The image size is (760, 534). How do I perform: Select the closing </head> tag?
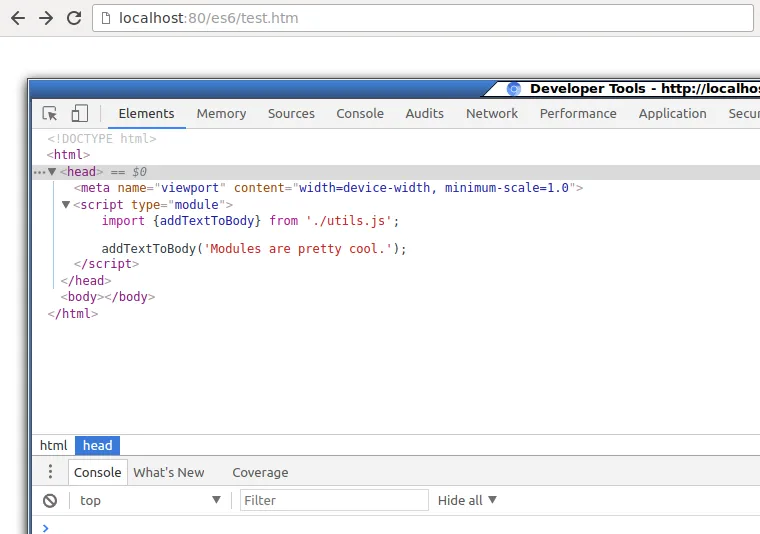click(x=86, y=281)
